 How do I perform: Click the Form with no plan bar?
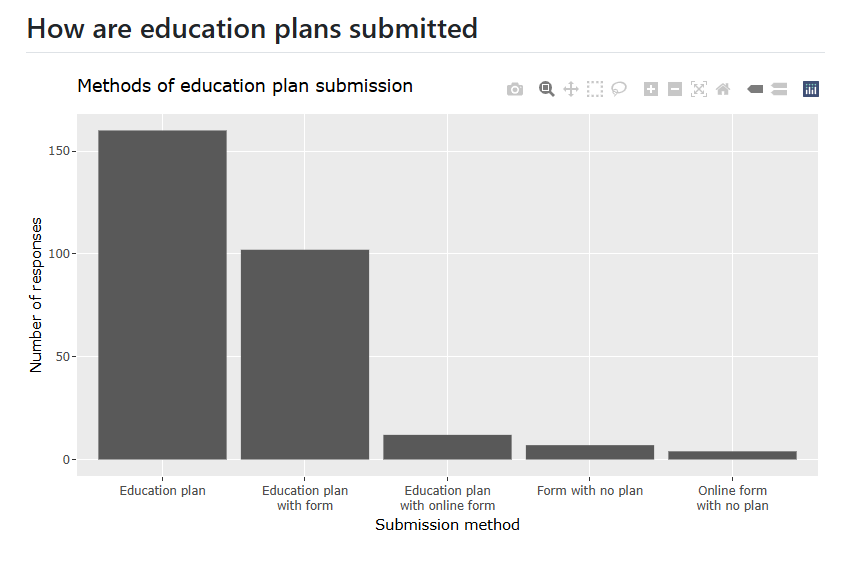590,452
